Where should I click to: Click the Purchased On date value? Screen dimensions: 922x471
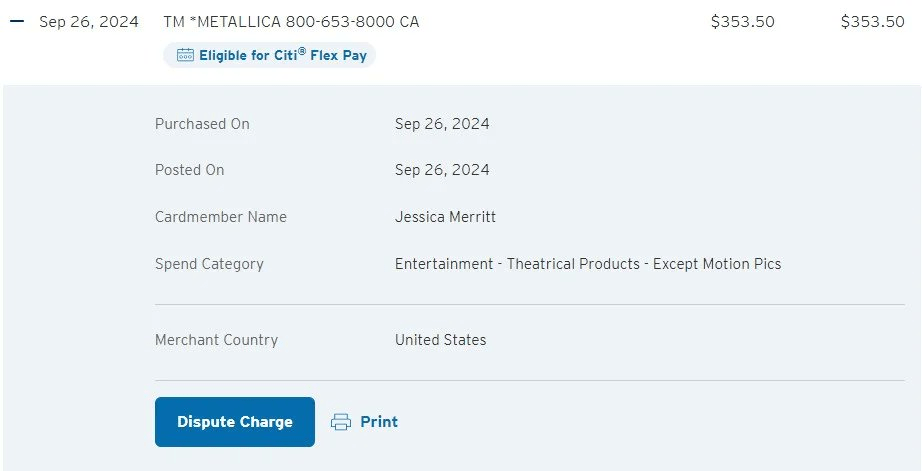pos(442,124)
